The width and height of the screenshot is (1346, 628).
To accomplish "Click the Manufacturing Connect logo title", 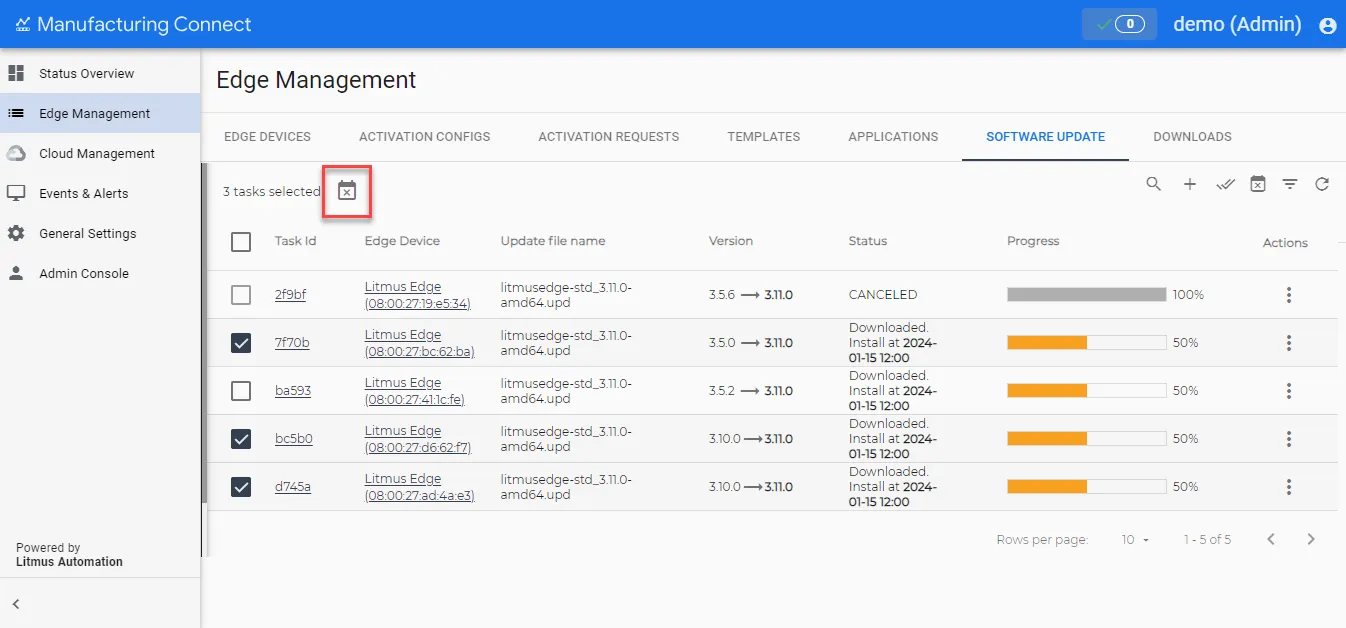I will pos(133,24).
